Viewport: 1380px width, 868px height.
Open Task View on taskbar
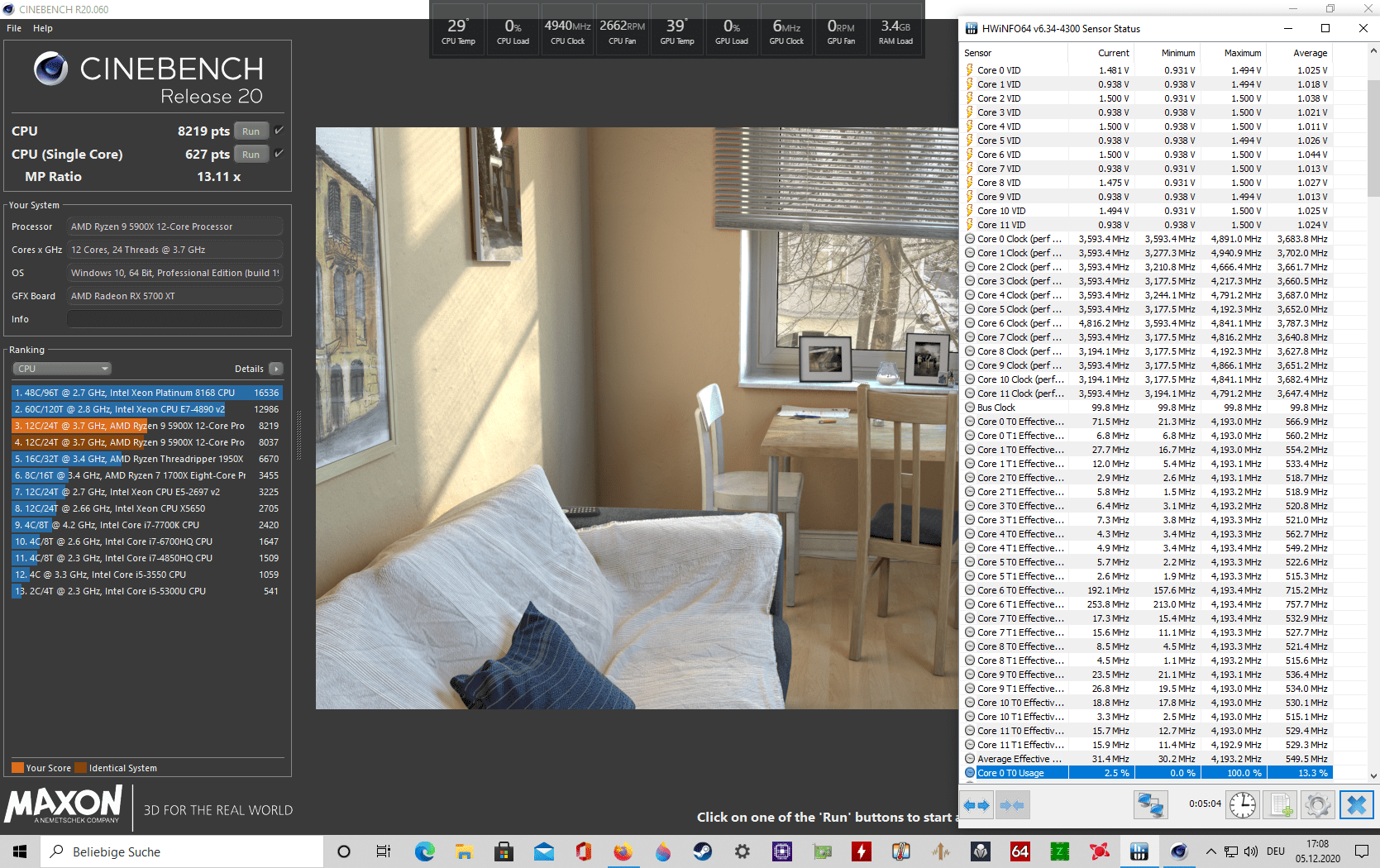pos(384,851)
